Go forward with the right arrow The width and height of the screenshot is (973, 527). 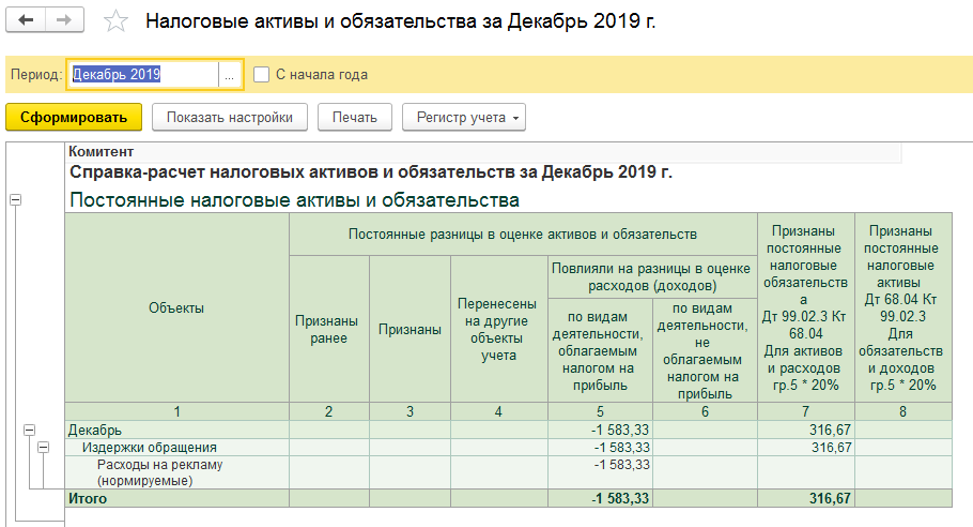(x=64, y=20)
